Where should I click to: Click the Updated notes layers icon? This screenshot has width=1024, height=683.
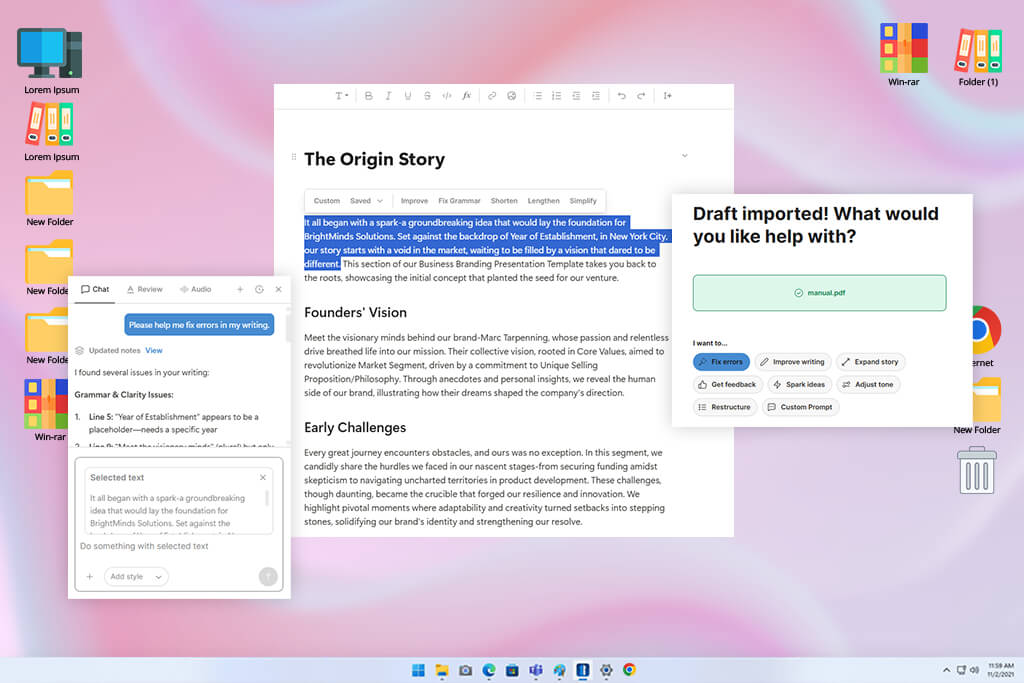[80, 351]
